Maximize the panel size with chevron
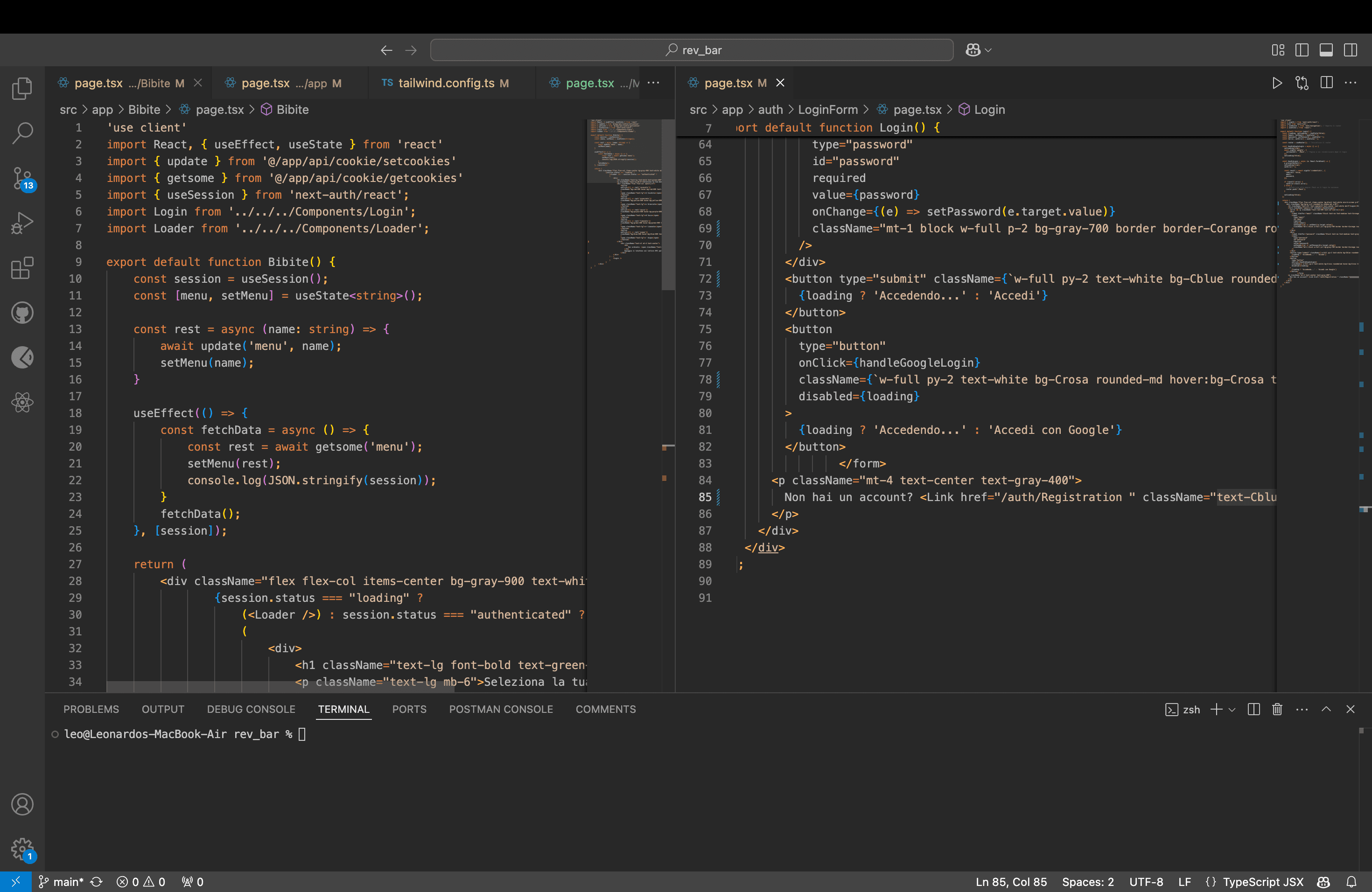Viewport: 1372px width, 892px height. click(x=1326, y=709)
